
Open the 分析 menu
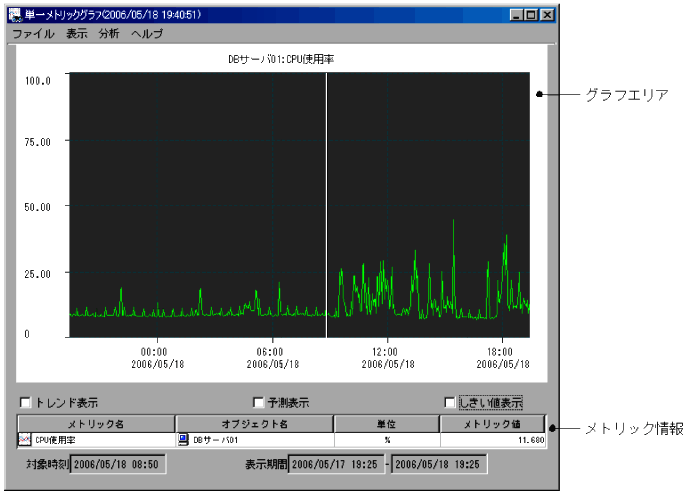click(109, 33)
